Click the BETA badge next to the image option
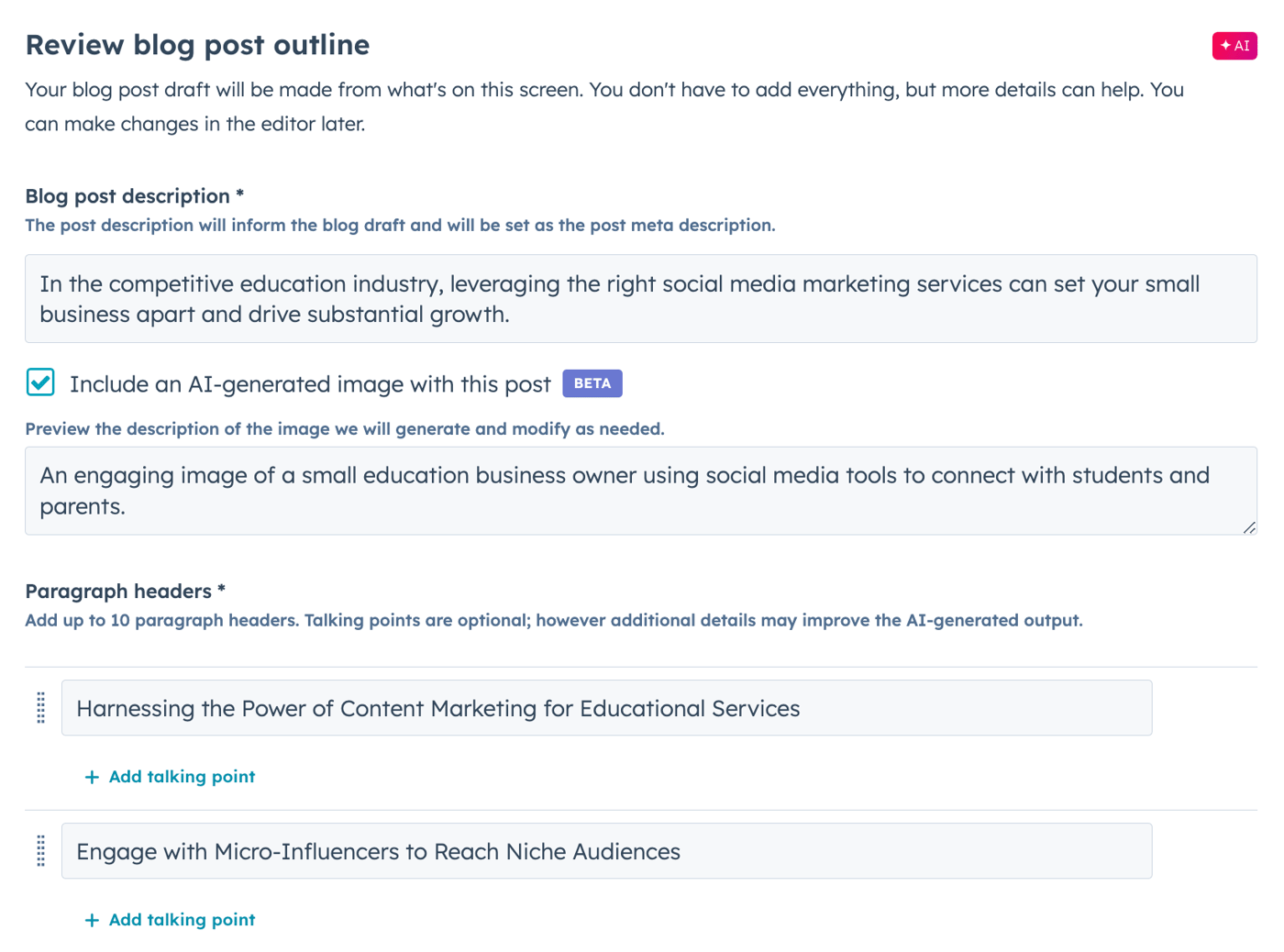1284x952 pixels. click(592, 383)
